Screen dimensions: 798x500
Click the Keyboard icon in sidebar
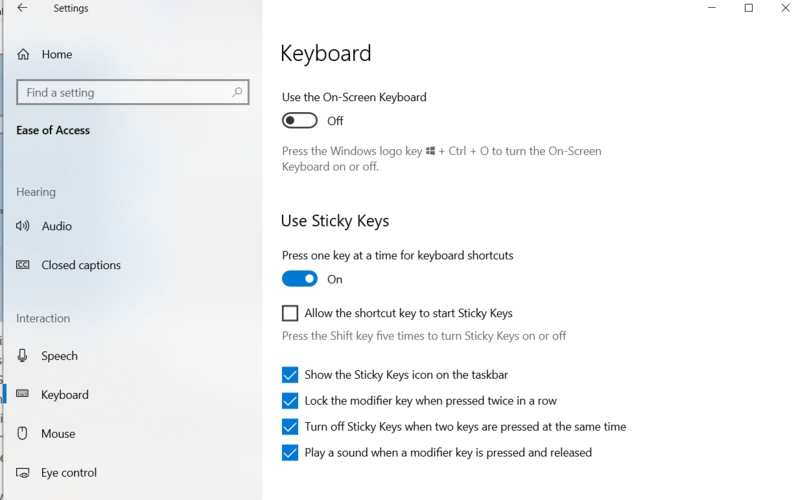coord(23,395)
